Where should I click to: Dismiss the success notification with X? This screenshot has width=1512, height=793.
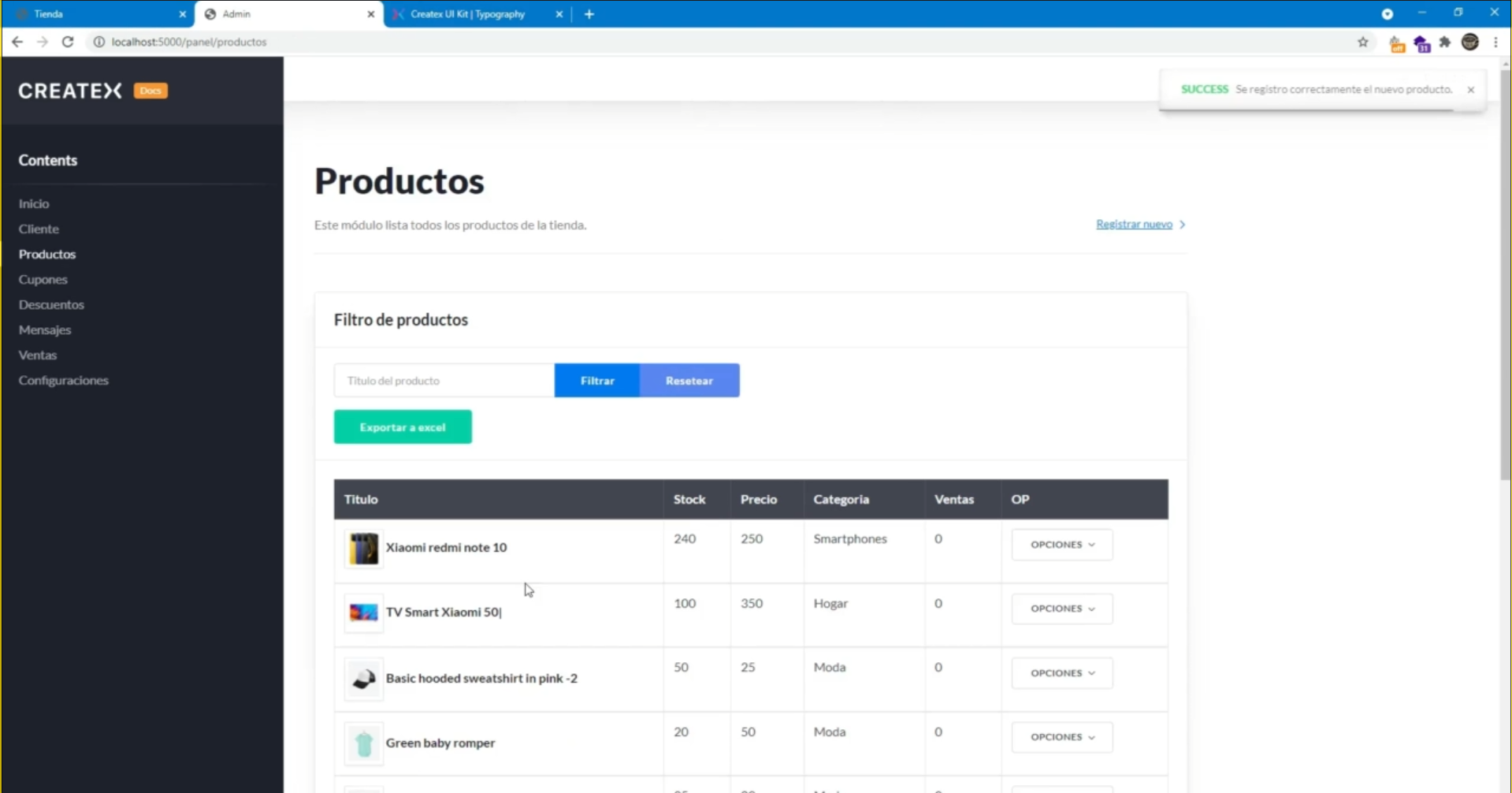pyautogui.click(x=1470, y=90)
